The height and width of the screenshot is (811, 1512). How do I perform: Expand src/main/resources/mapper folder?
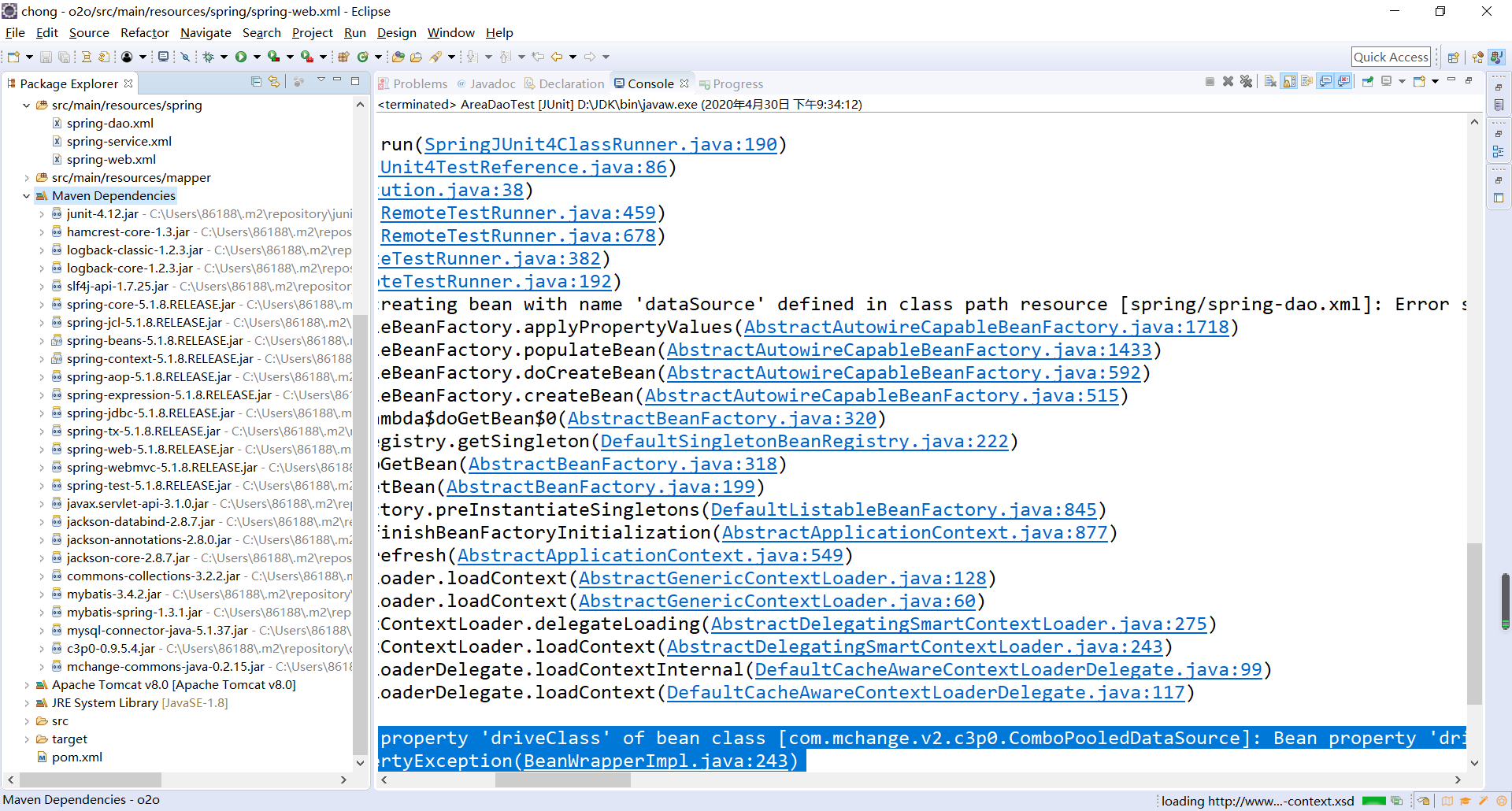[26, 177]
